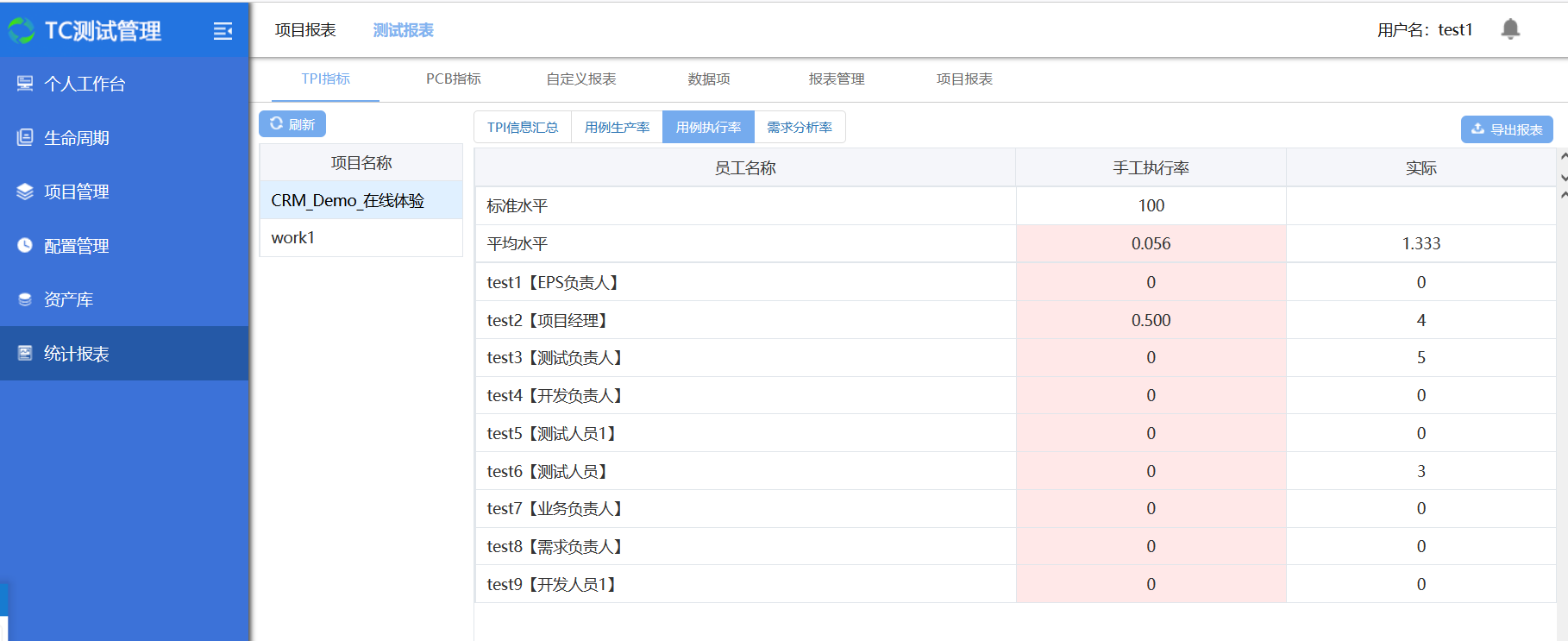Show the TPI信息汇总 sub-tab

(522, 127)
